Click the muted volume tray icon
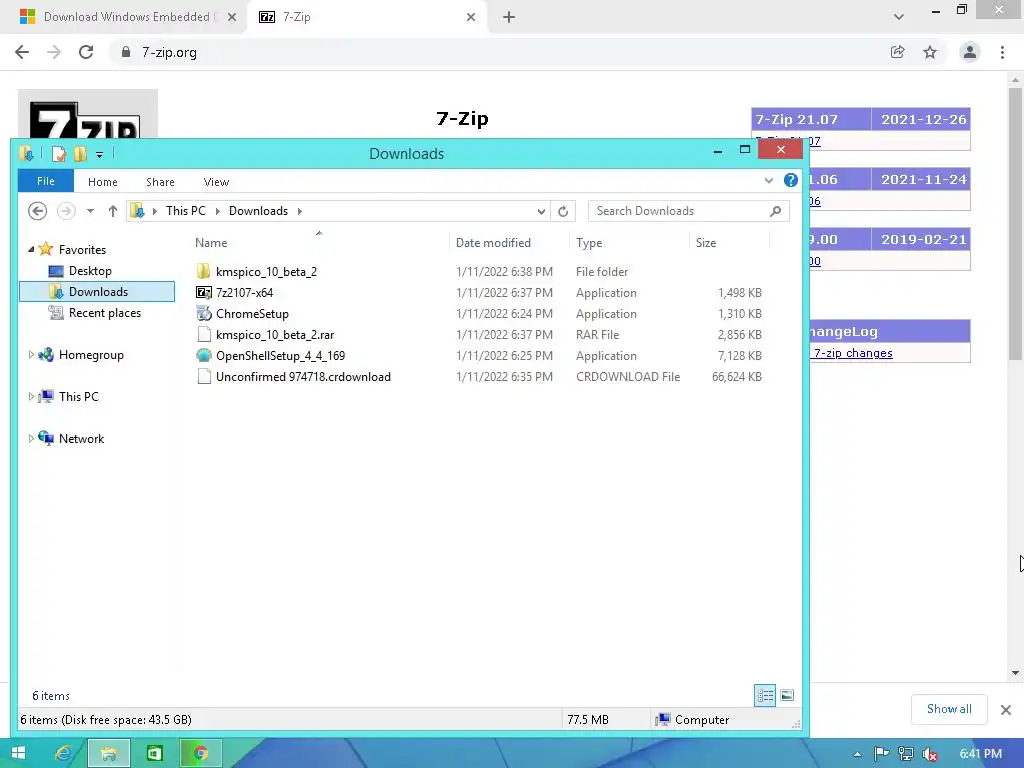Screen dimensions: 1024x768 [929, 754]
